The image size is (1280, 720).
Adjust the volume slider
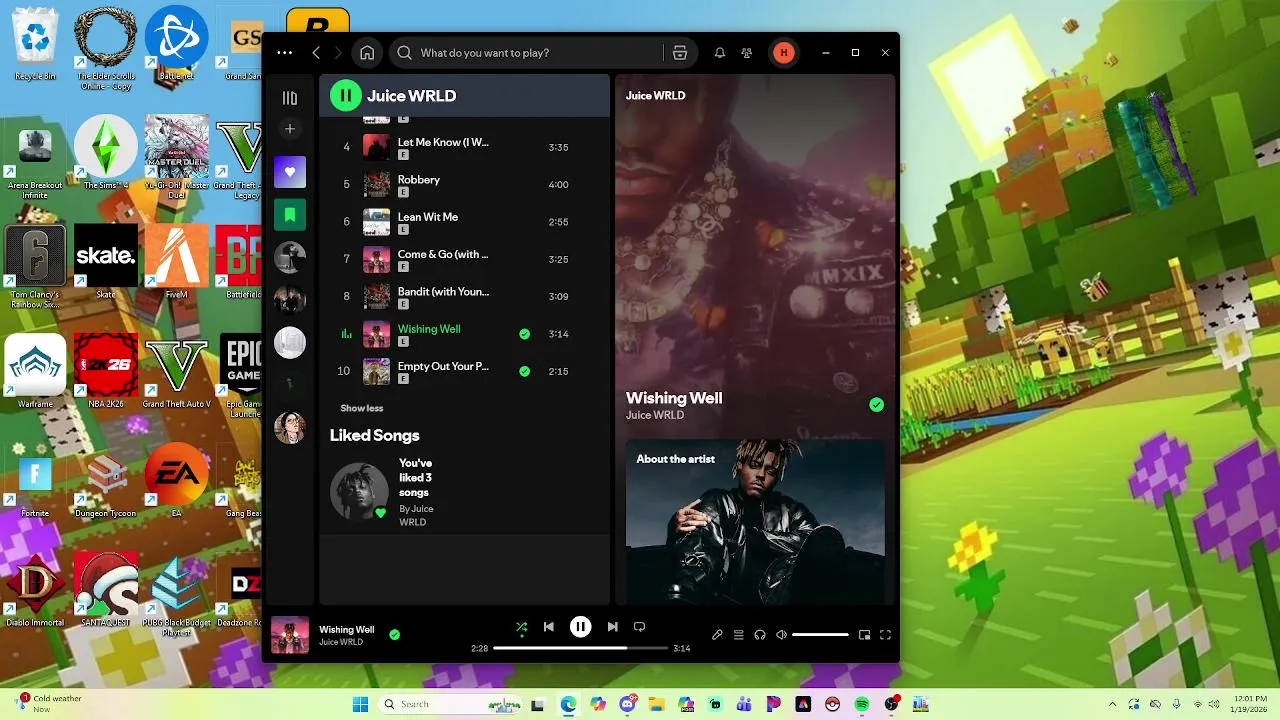(x=820, y=635)
